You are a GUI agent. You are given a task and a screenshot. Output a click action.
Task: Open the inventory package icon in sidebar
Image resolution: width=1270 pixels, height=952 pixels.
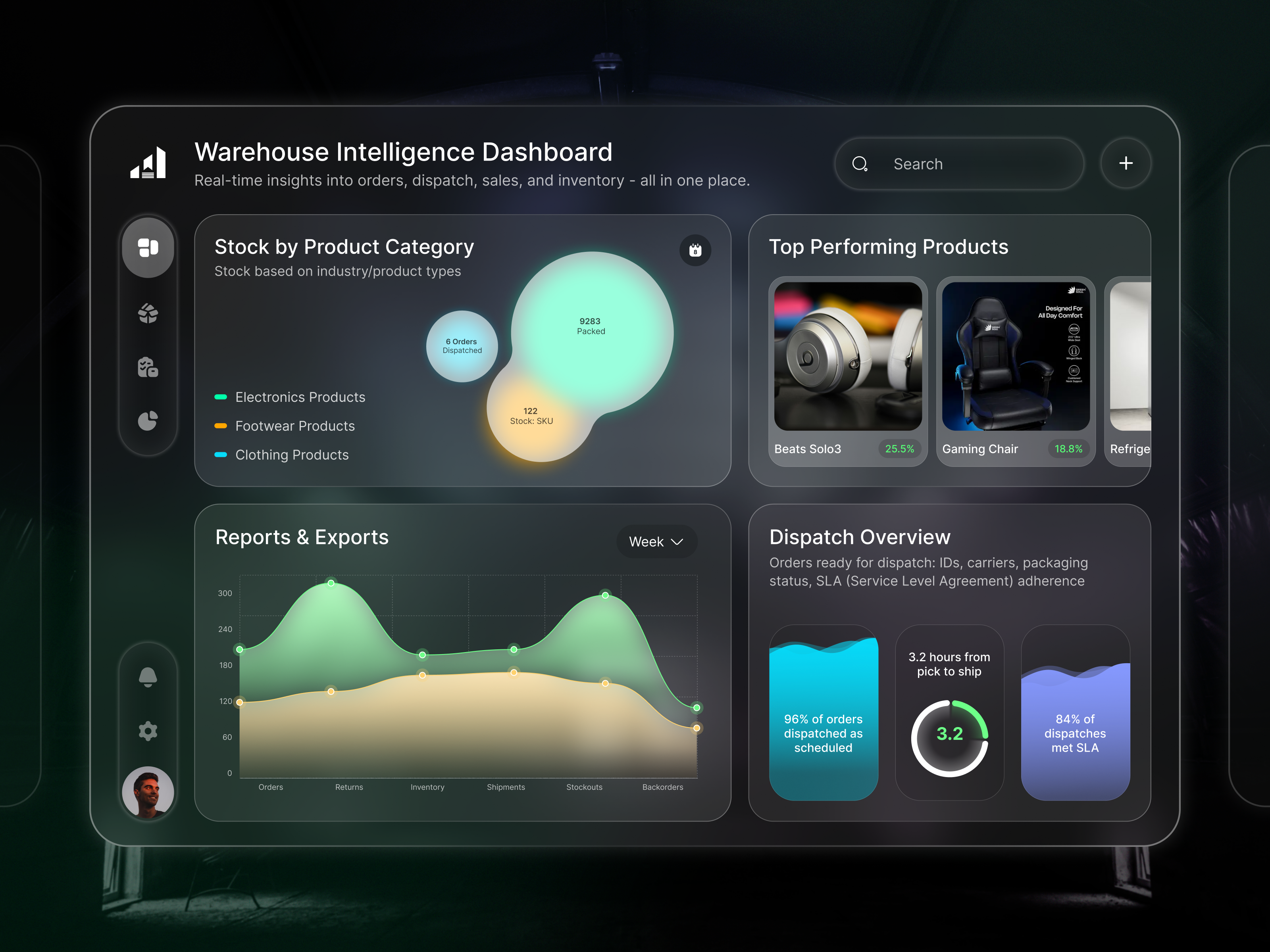pos(148,313)
